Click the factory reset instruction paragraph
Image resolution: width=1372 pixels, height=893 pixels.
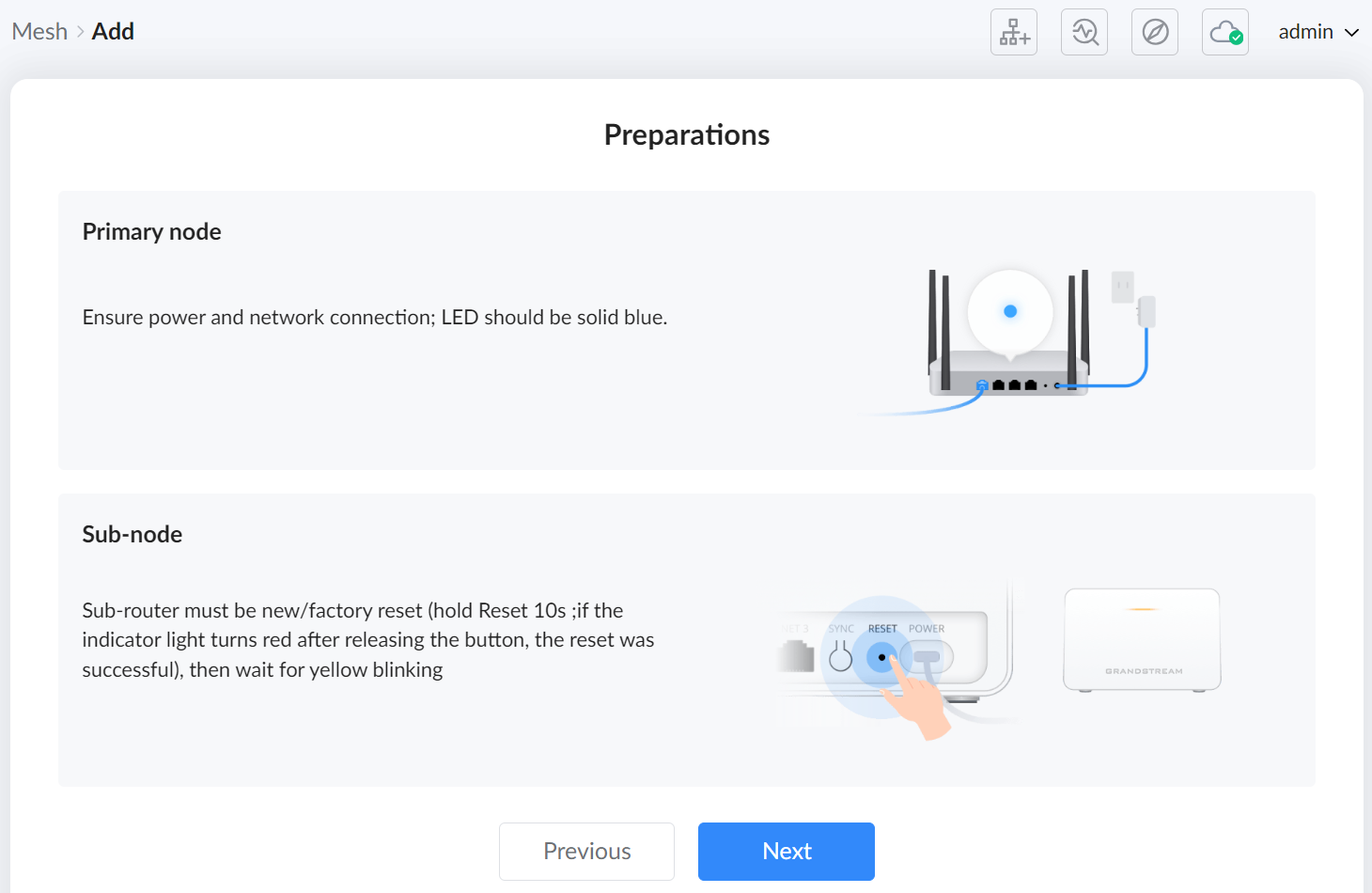(368, 640)
